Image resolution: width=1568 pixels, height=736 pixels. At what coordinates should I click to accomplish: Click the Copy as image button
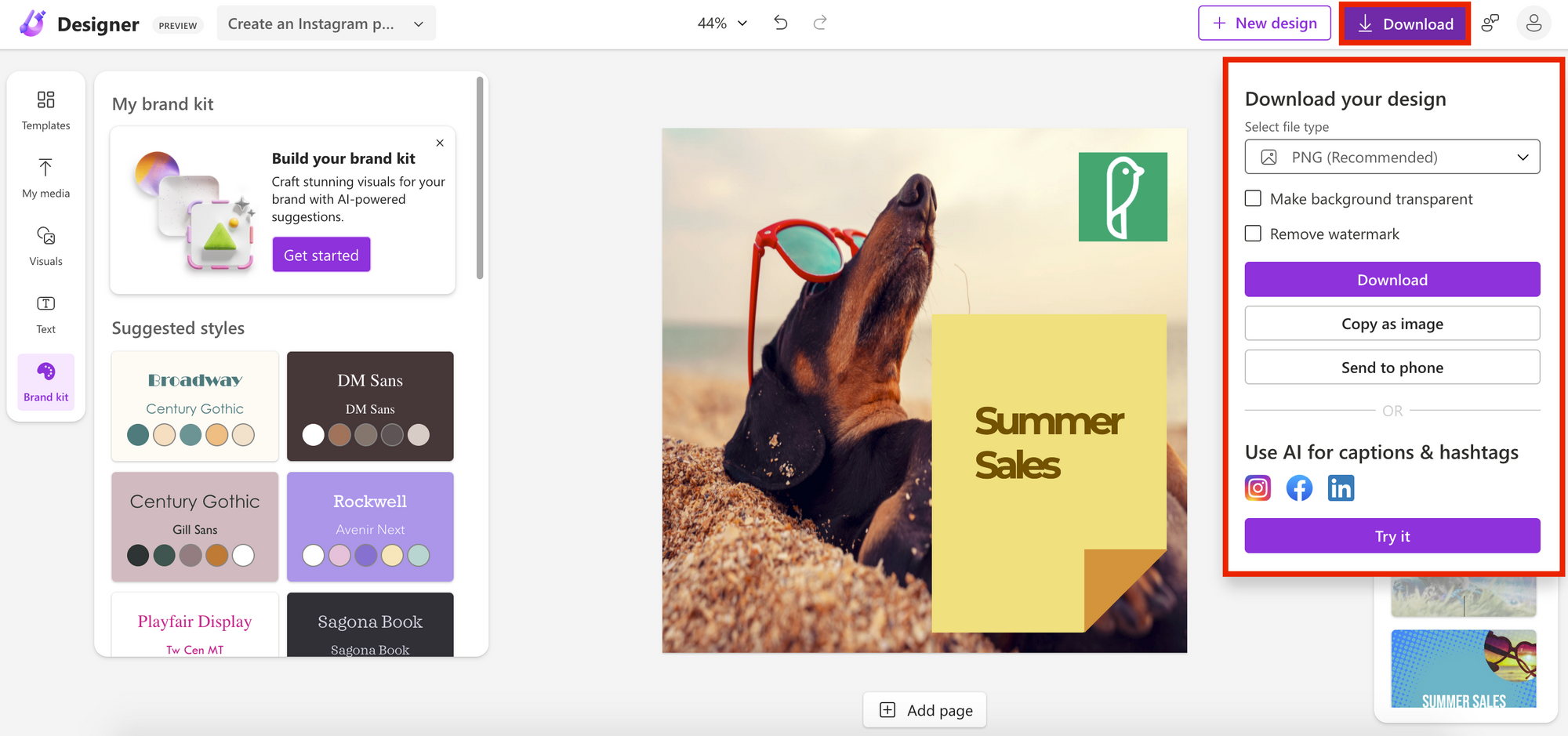tap(1392, 324)
